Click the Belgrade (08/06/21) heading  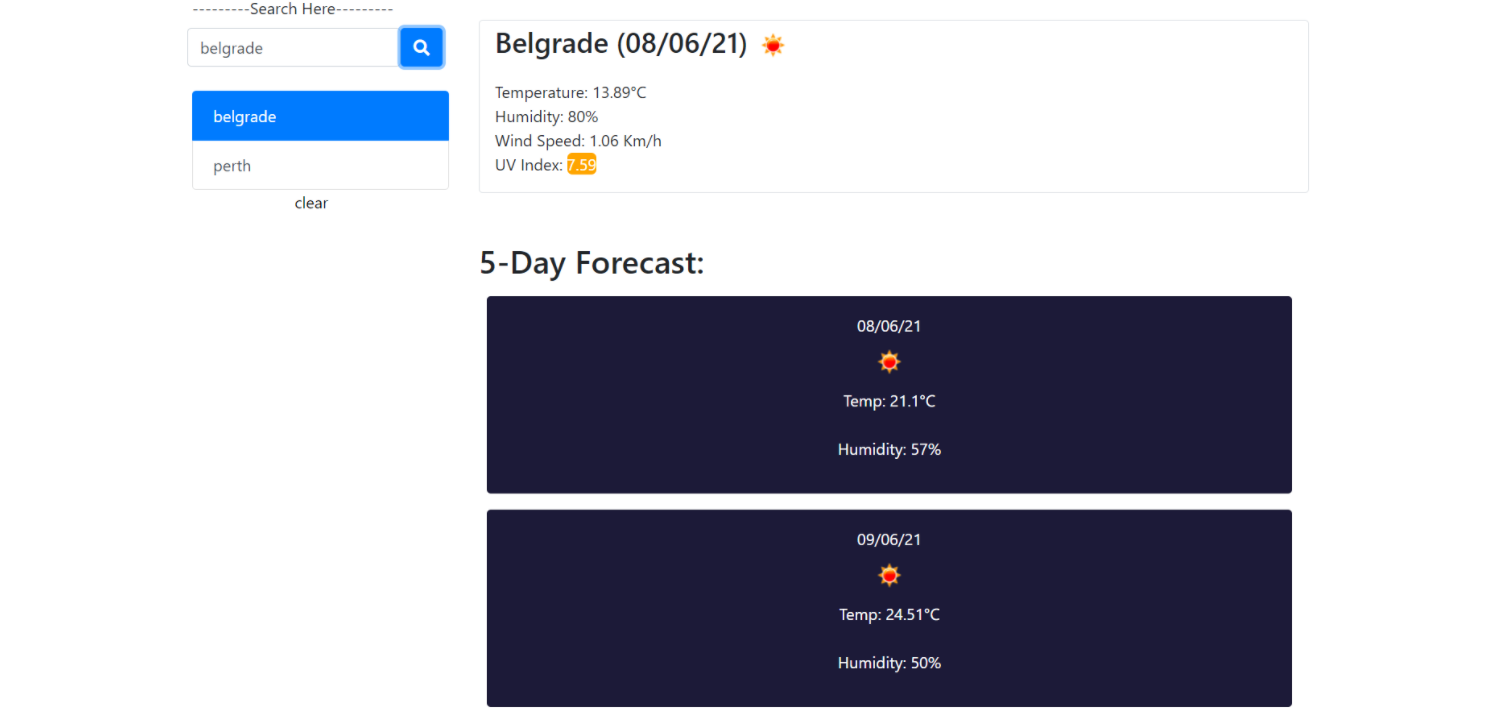point(620,43)
